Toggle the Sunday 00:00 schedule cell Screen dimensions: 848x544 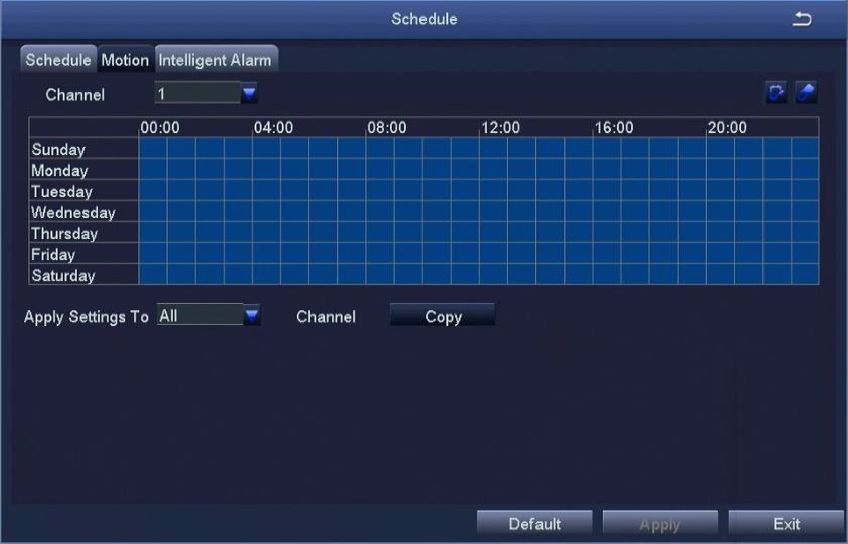pyautogui.click(x=152, y=149)
